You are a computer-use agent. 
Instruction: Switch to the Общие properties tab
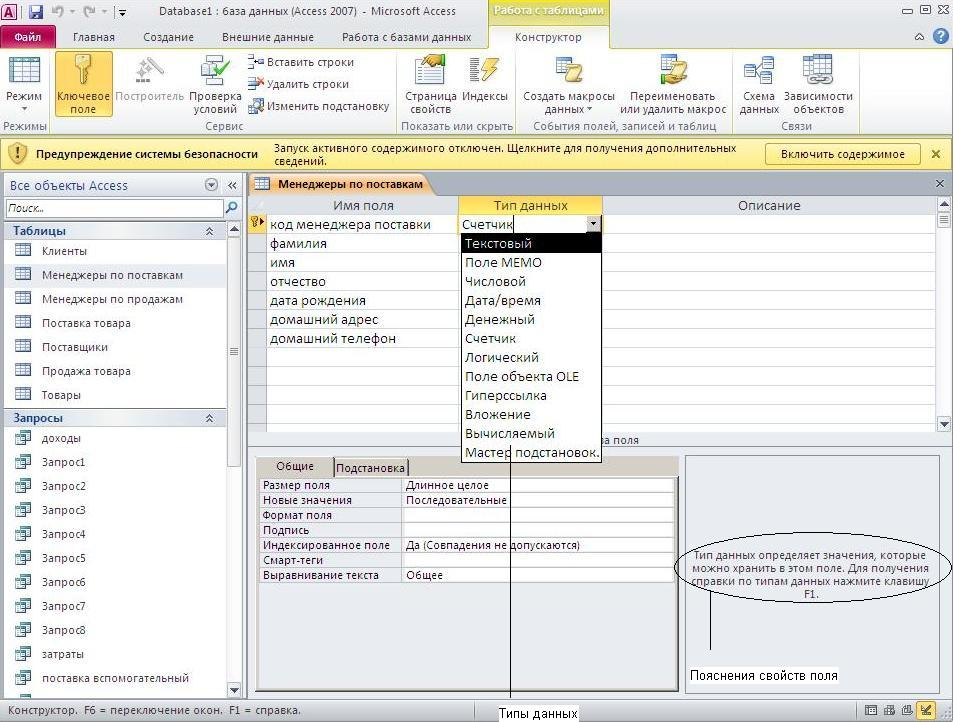(x=295, y=466)
